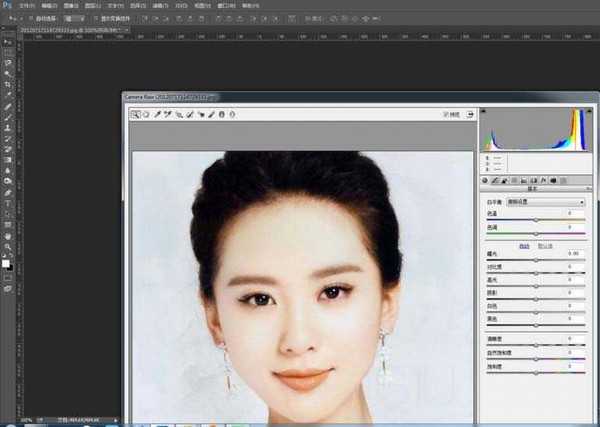This screenshot has height=427, width=600.
Task: Click the Auto tone link
Action: point(524,245)
